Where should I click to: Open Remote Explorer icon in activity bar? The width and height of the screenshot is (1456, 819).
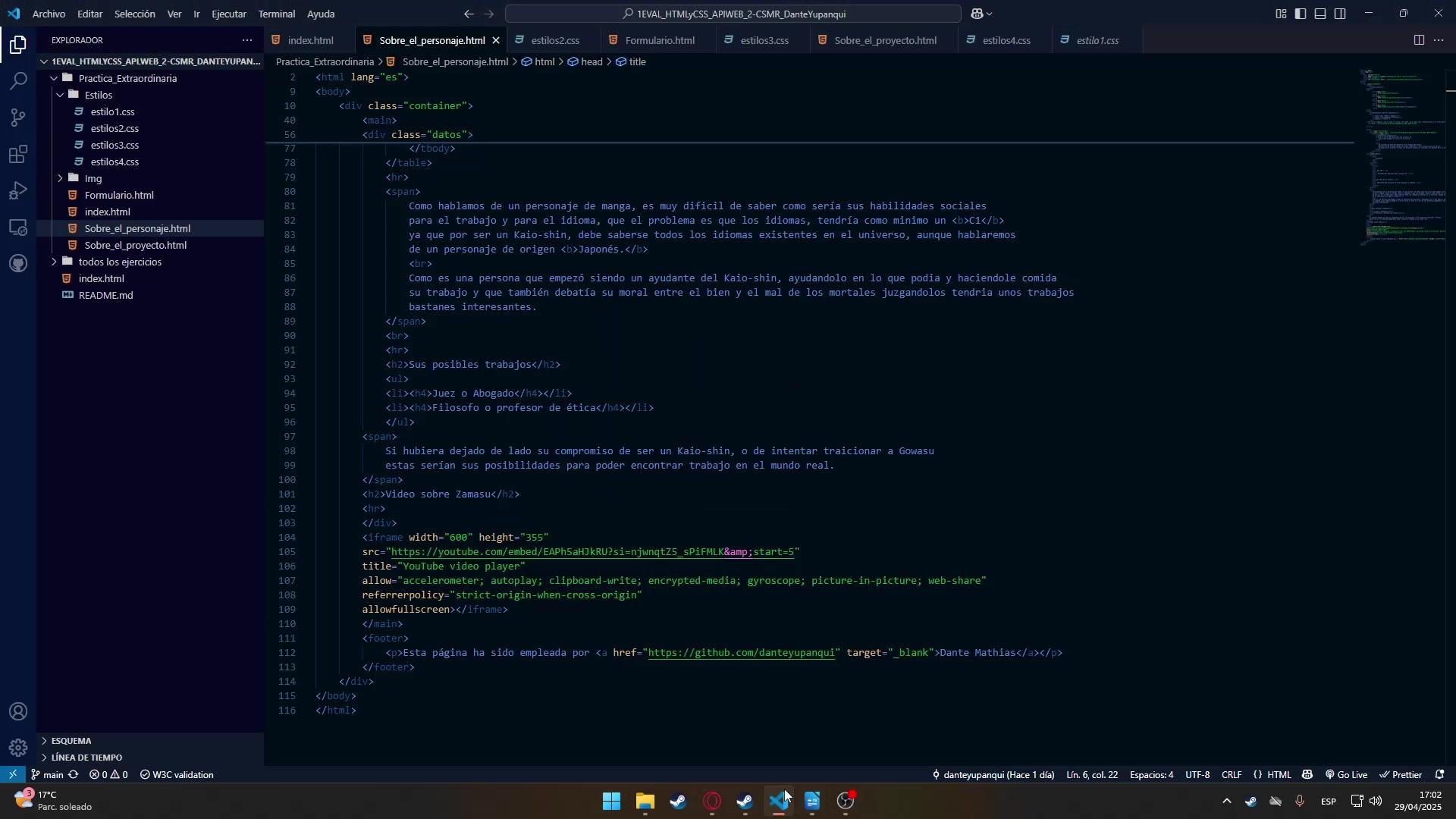point(18,227)
